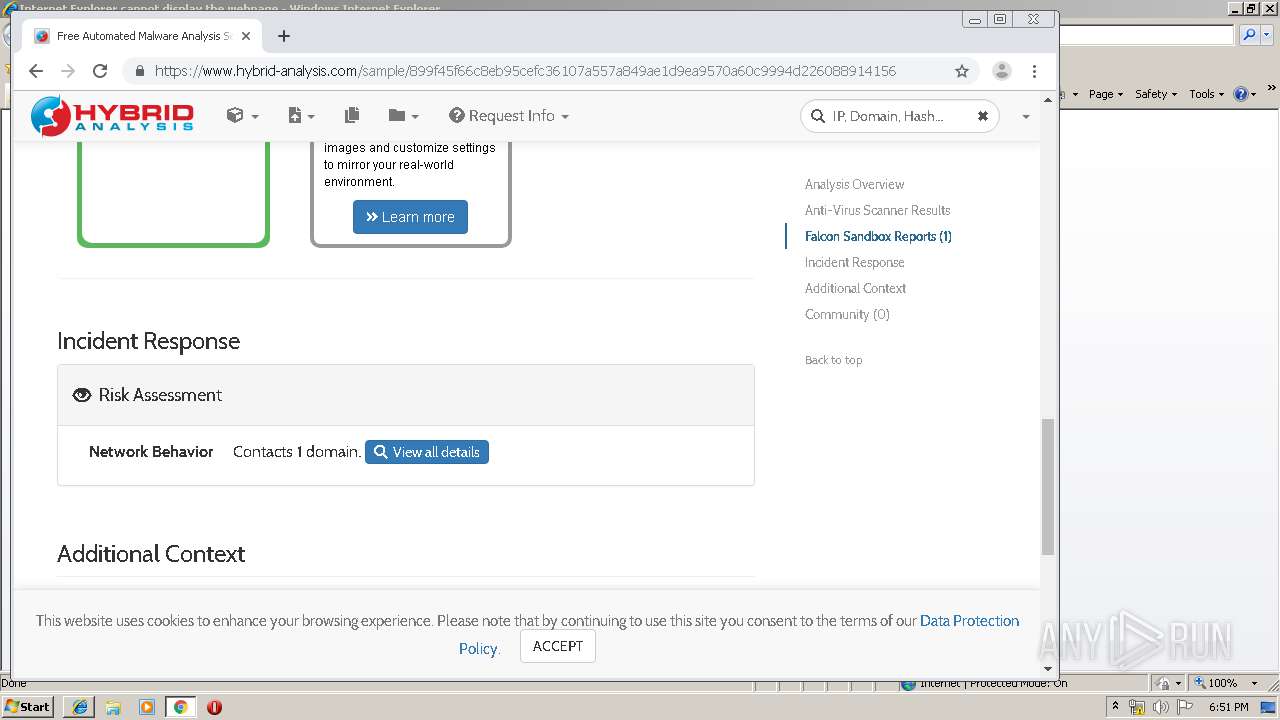The width and height of the screenshot is (1280, 720).
Task: Click the red stop icon in taskbar
Action: click(x=214, y=707)
